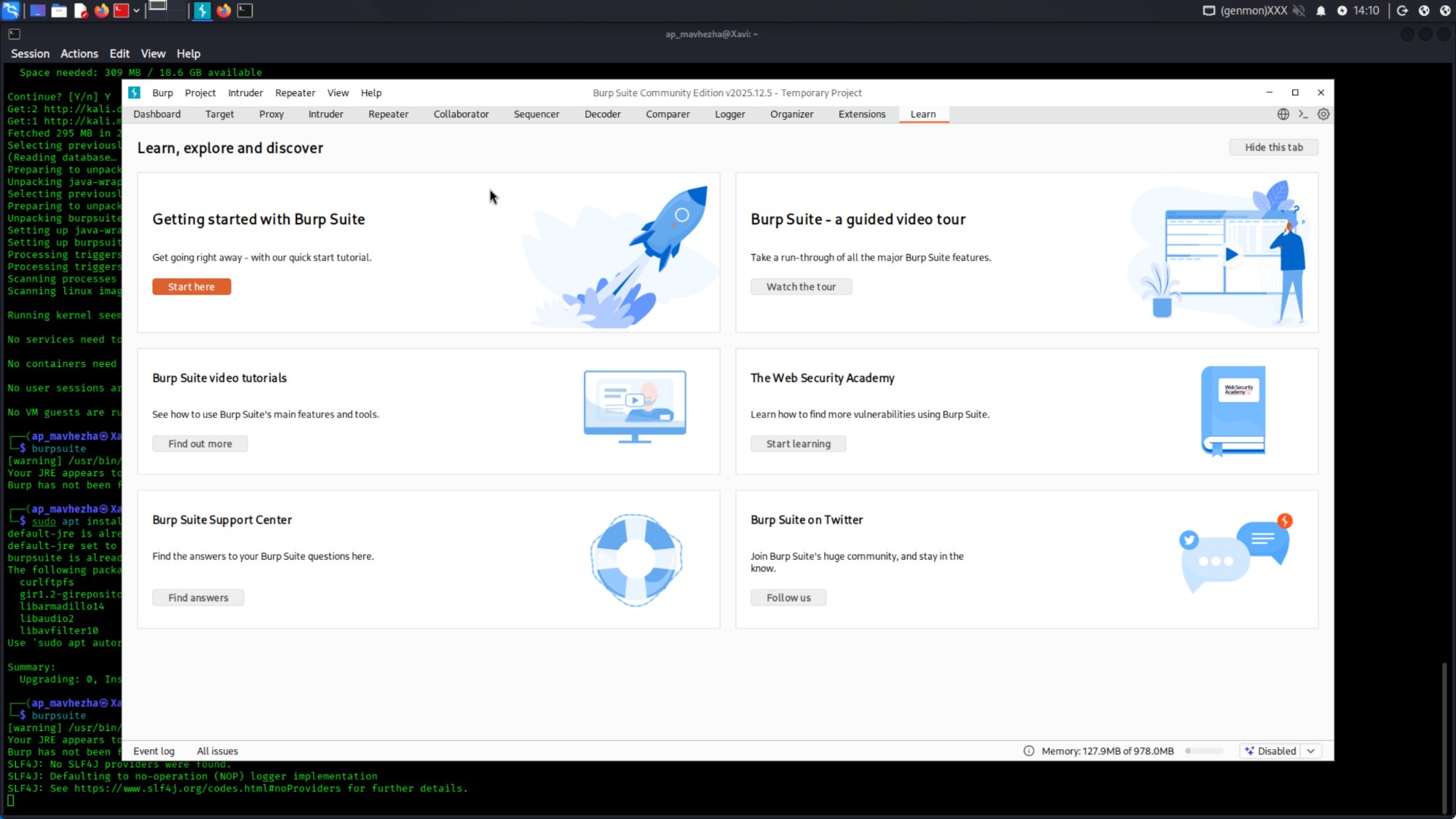Open the text editor document icon in panel
Image resolution: width=1456 pixels, height=819 pixels.
(x=80, y=10)
